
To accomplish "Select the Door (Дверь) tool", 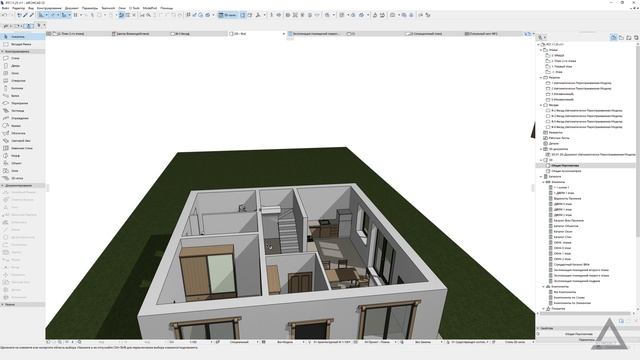I will pos(15,66).
